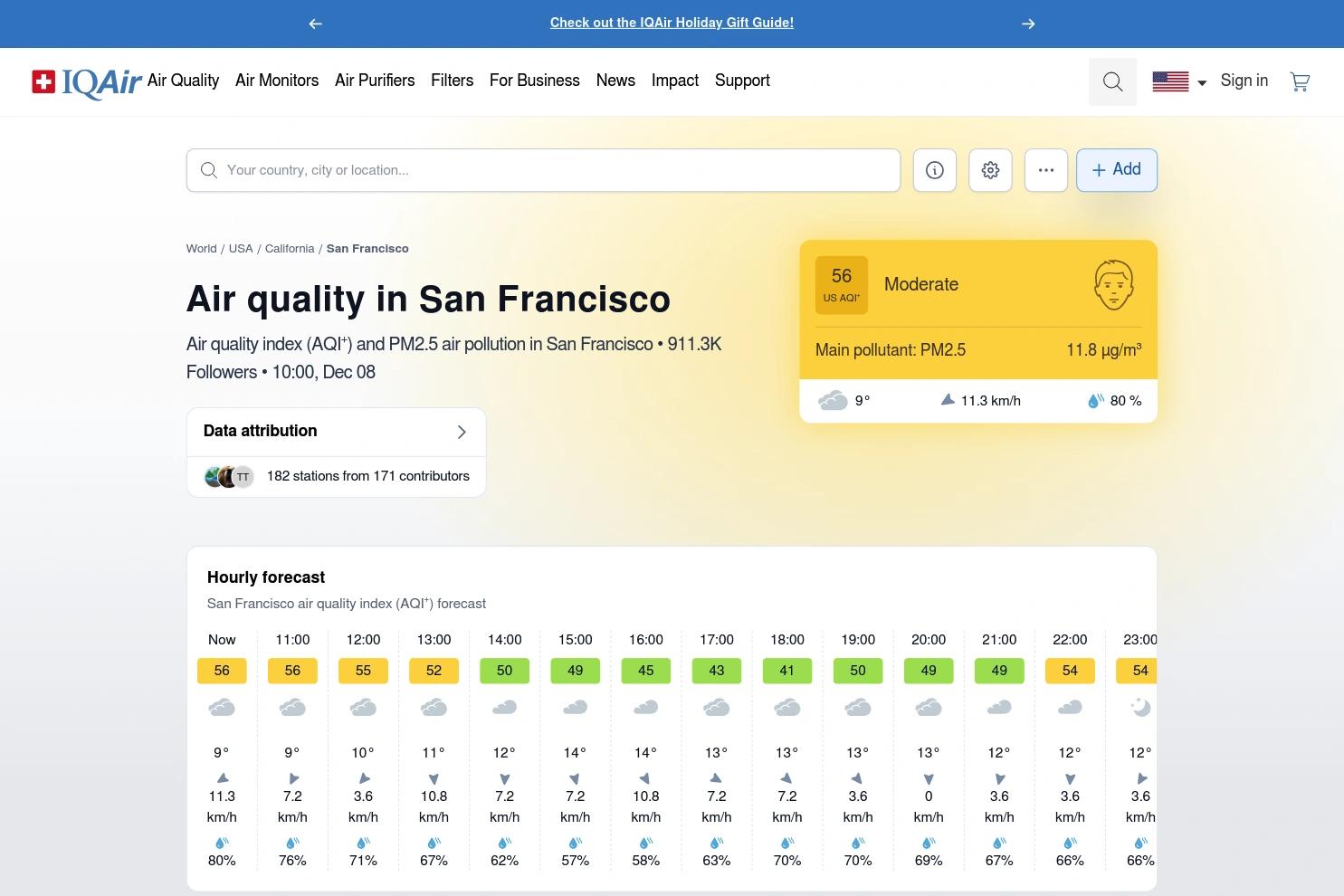The height and width of the screenshot is (896, 1344).
Task: Open the country flag language selector
Action: coord(1178,81)
